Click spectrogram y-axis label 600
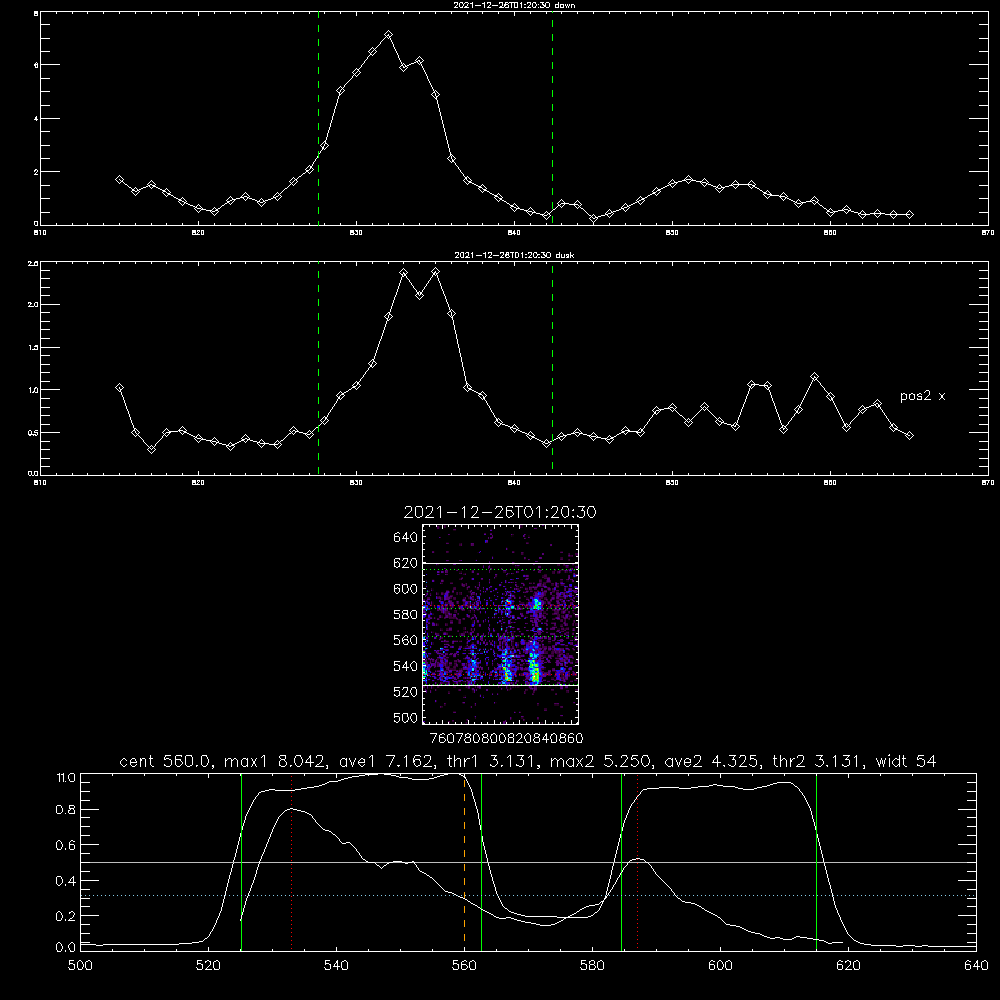 coord(406,589)
